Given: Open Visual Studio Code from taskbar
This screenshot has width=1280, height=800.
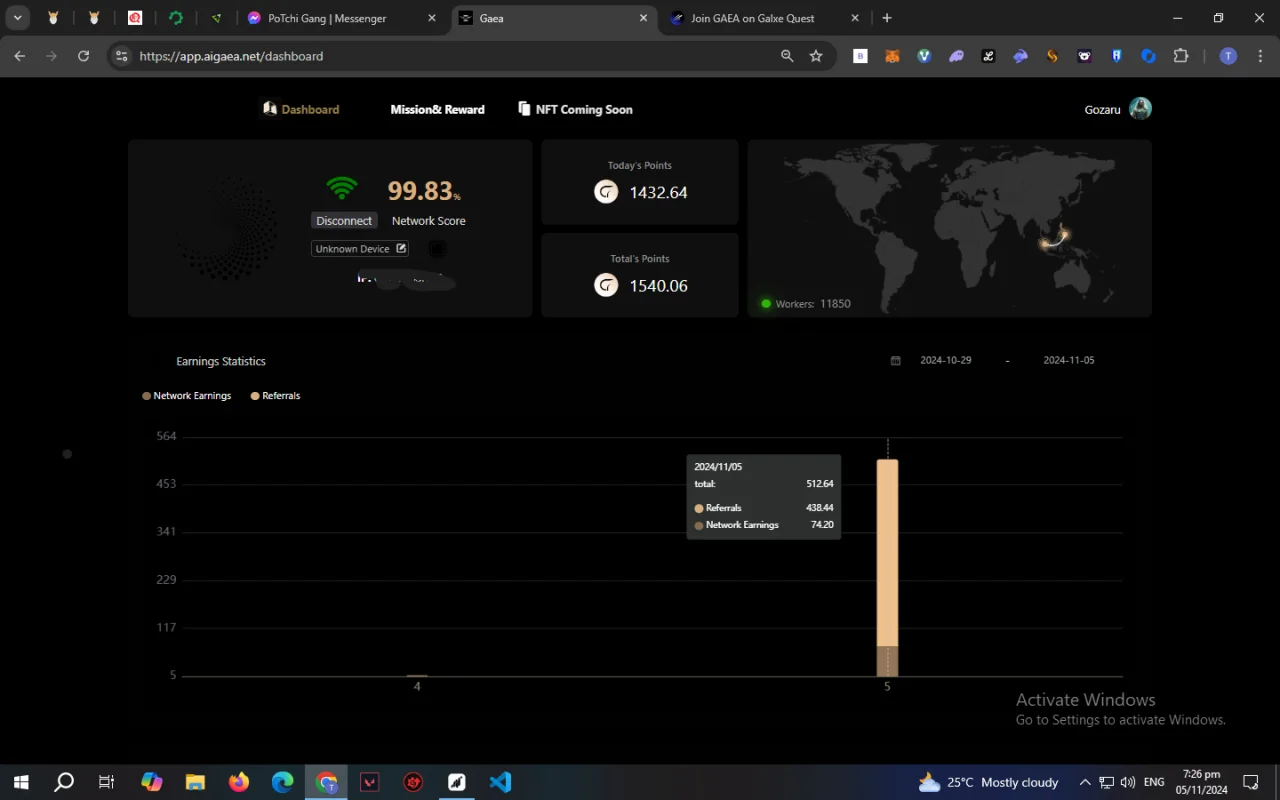Looking at the screenshot, I should click(x=501, y=782).
